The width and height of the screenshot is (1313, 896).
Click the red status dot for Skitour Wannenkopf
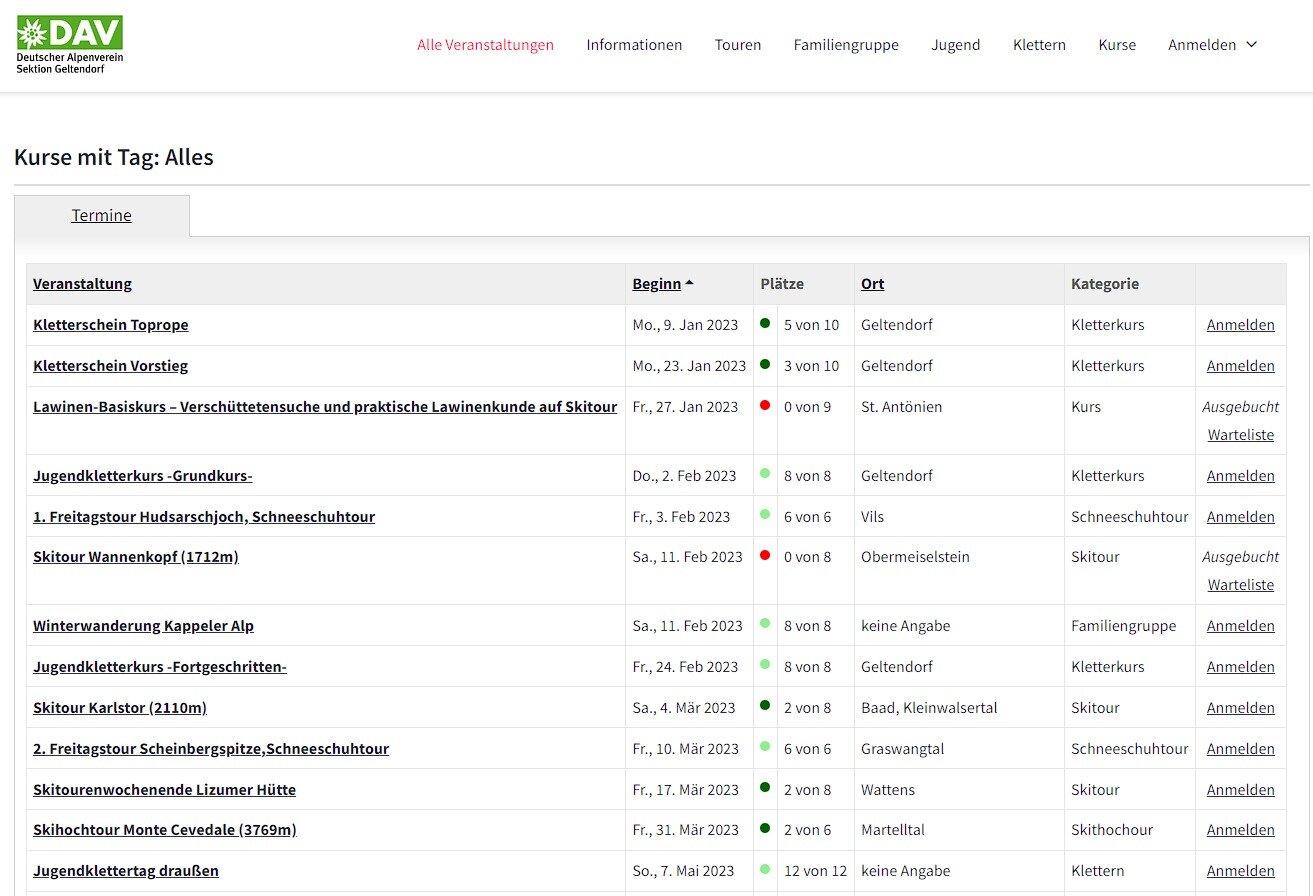(x=765, y=555)
